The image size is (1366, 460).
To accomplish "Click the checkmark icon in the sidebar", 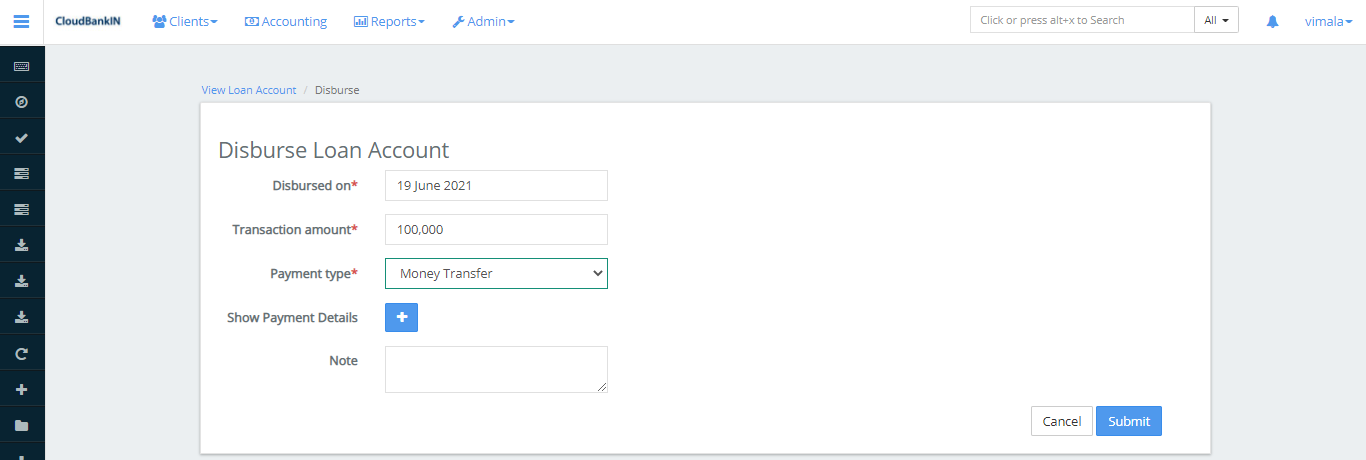I will point(21,138).
